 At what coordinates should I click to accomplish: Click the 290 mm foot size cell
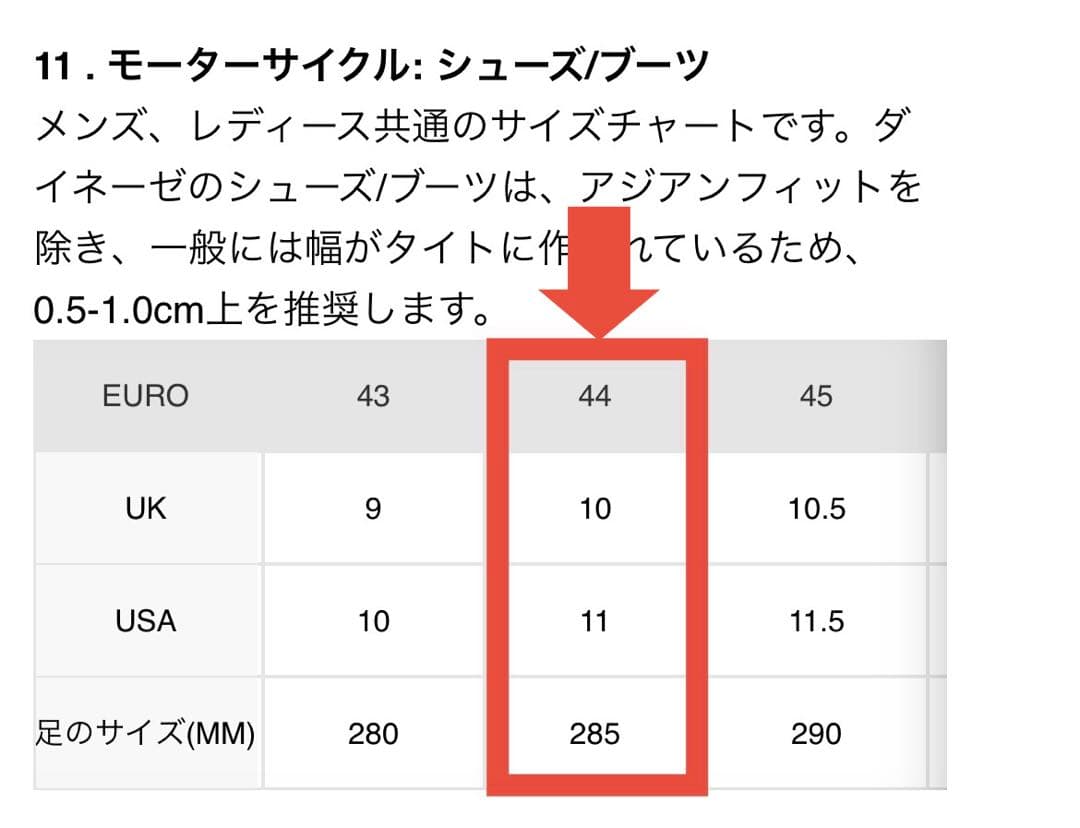click(x=816, y=734)
